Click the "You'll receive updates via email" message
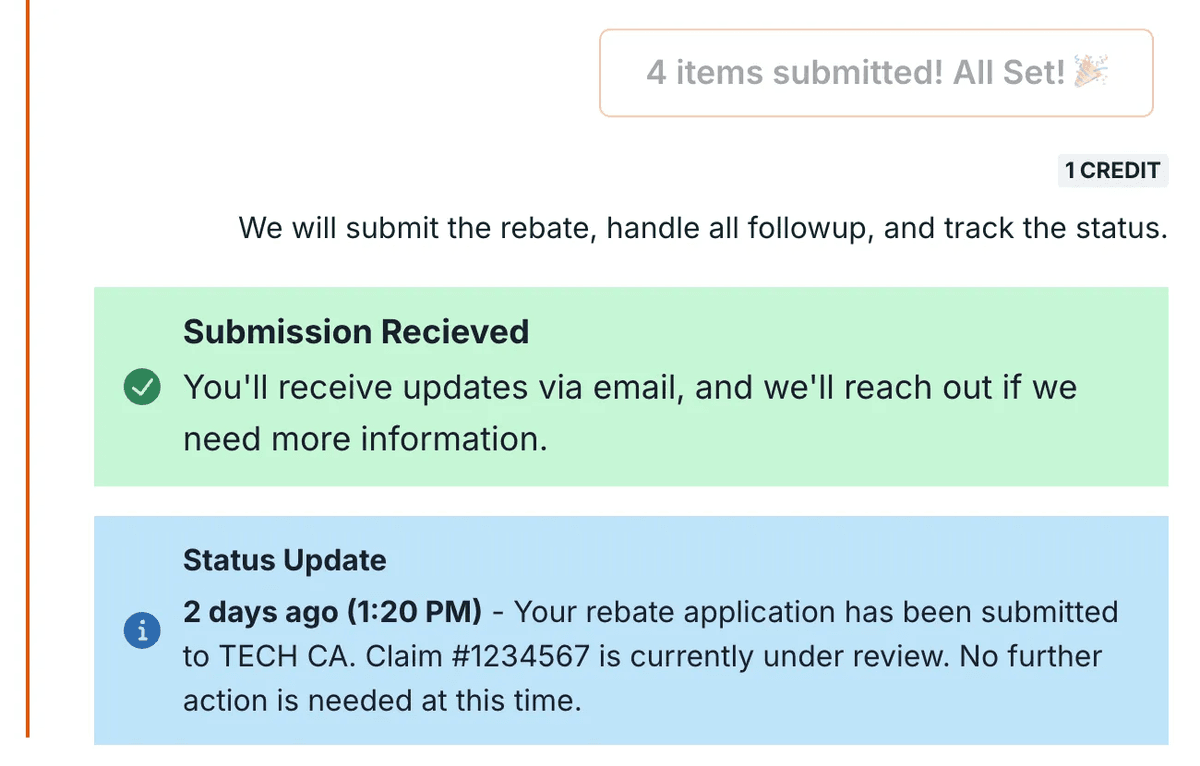Viewport: 1200px width, 766px height. (x=431, y=388)
